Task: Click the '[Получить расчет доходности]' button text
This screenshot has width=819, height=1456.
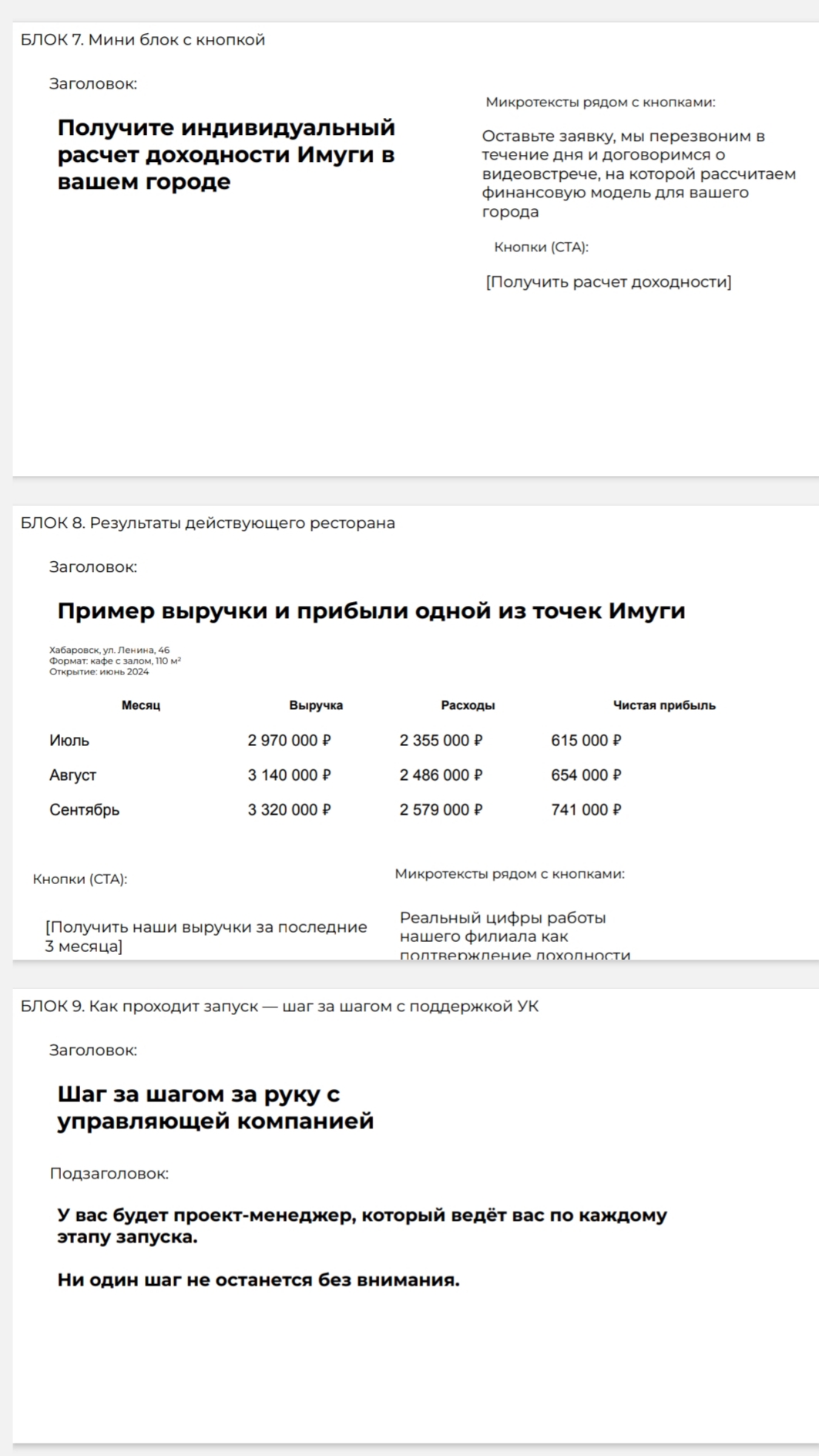Action: [609, 282]
